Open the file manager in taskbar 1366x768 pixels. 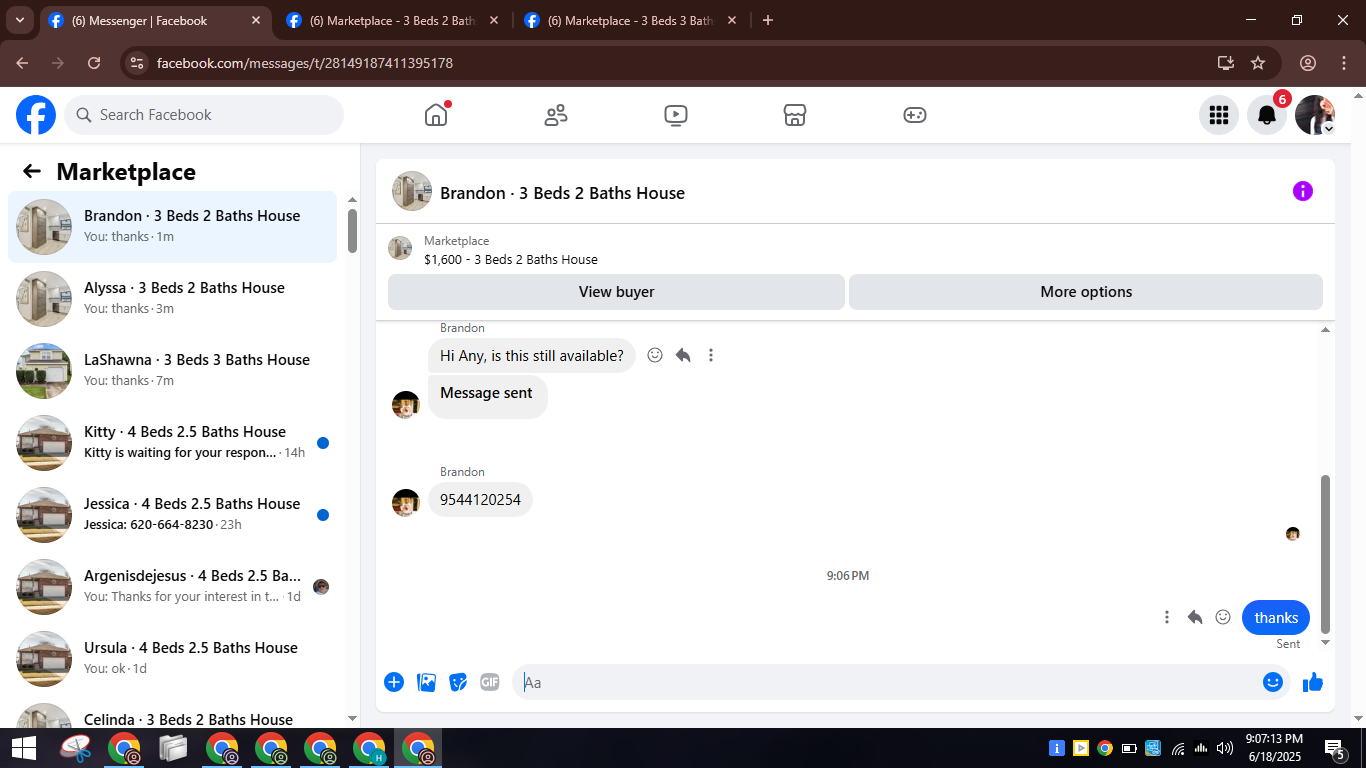[173, 748]
